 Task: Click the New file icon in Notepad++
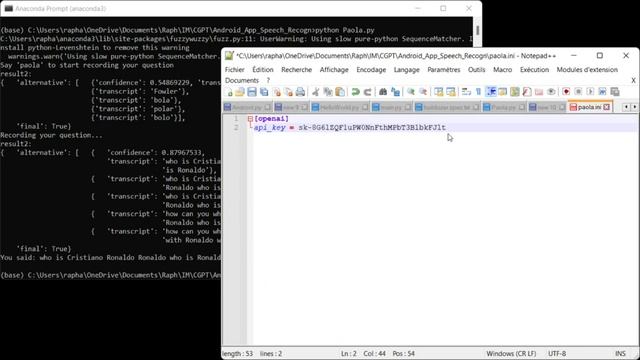(228, 92)
